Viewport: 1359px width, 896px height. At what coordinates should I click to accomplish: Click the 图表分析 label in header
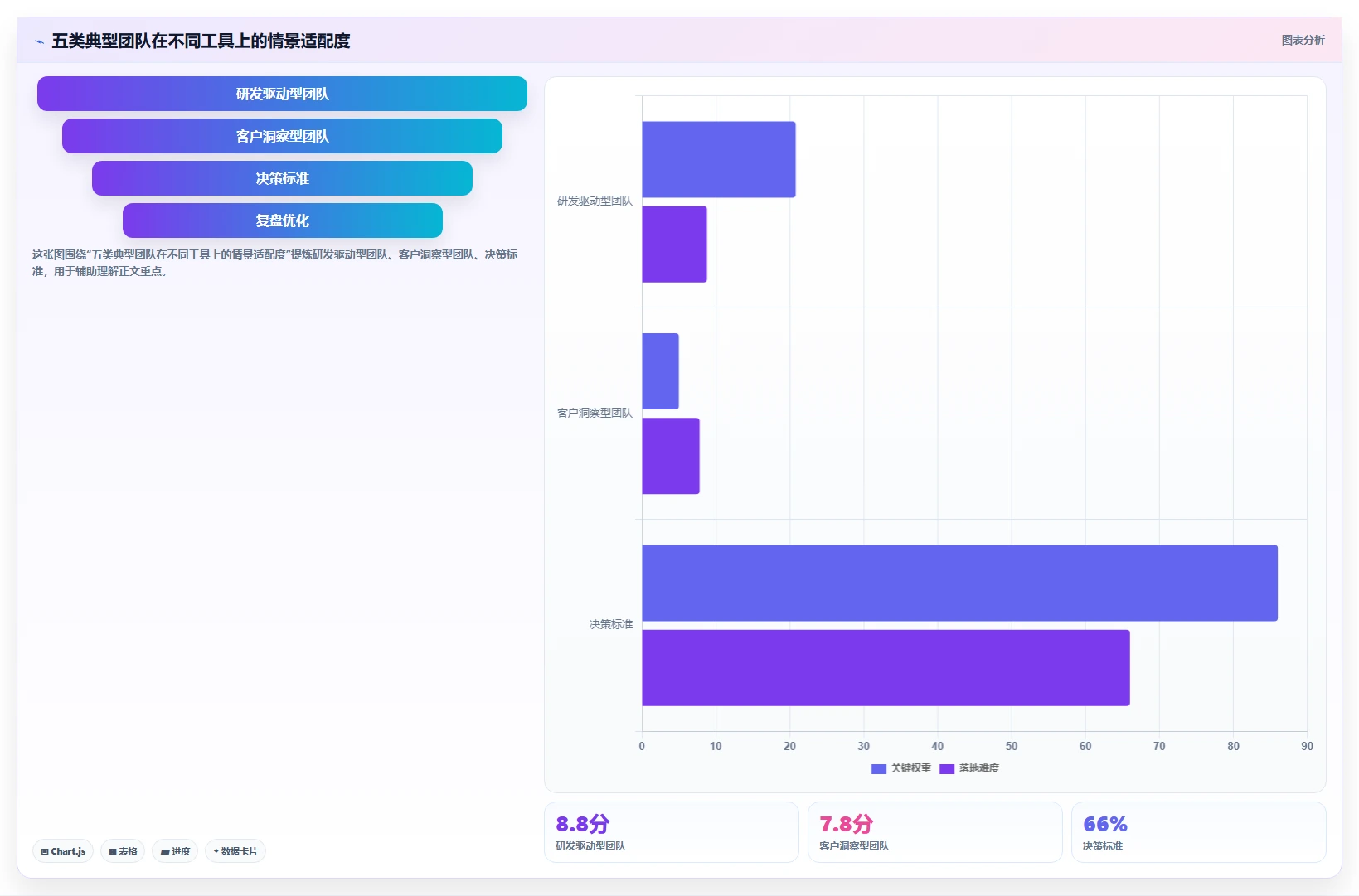point(1303,40)
